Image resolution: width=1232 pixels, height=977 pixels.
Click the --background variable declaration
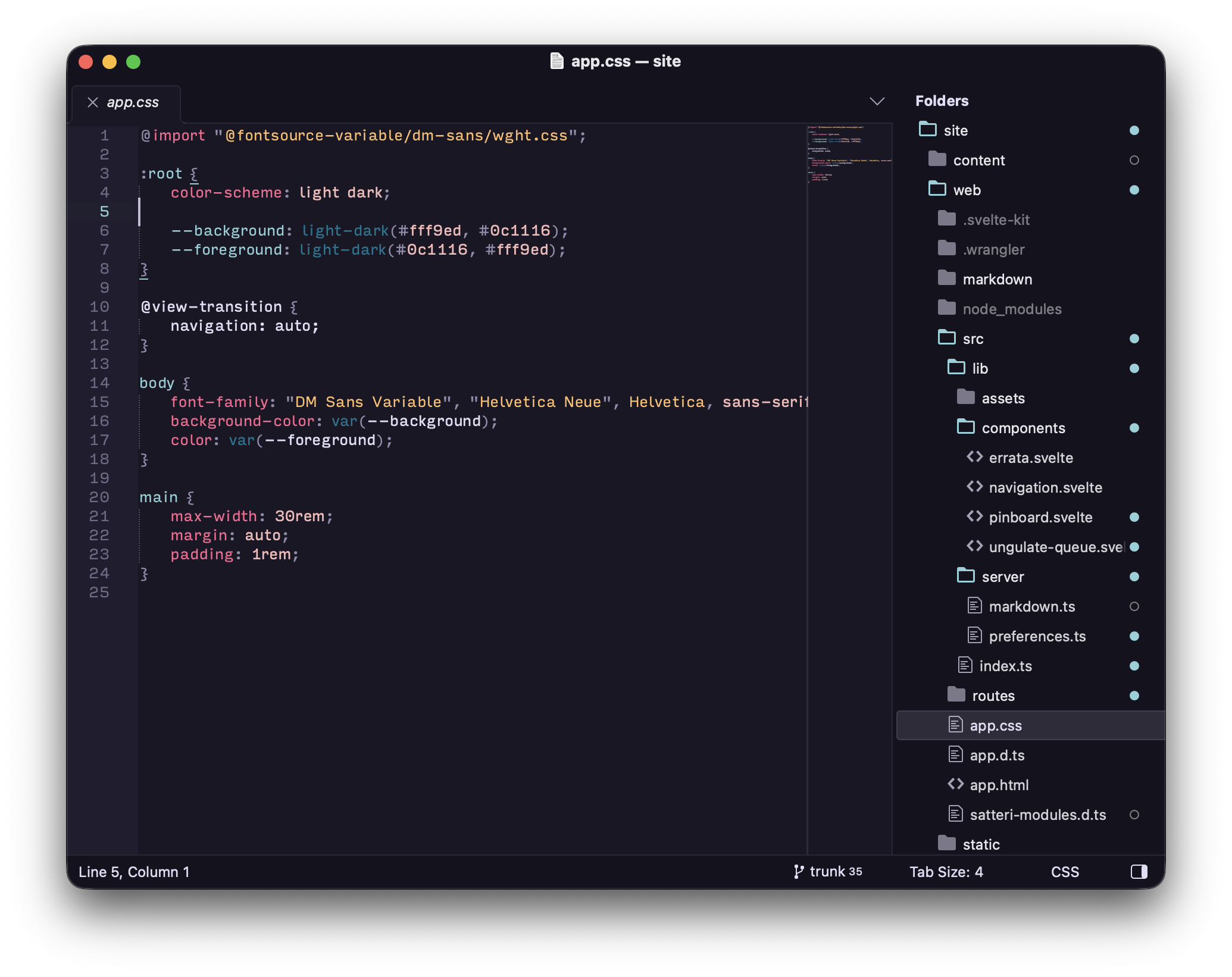tap(369, 231)
